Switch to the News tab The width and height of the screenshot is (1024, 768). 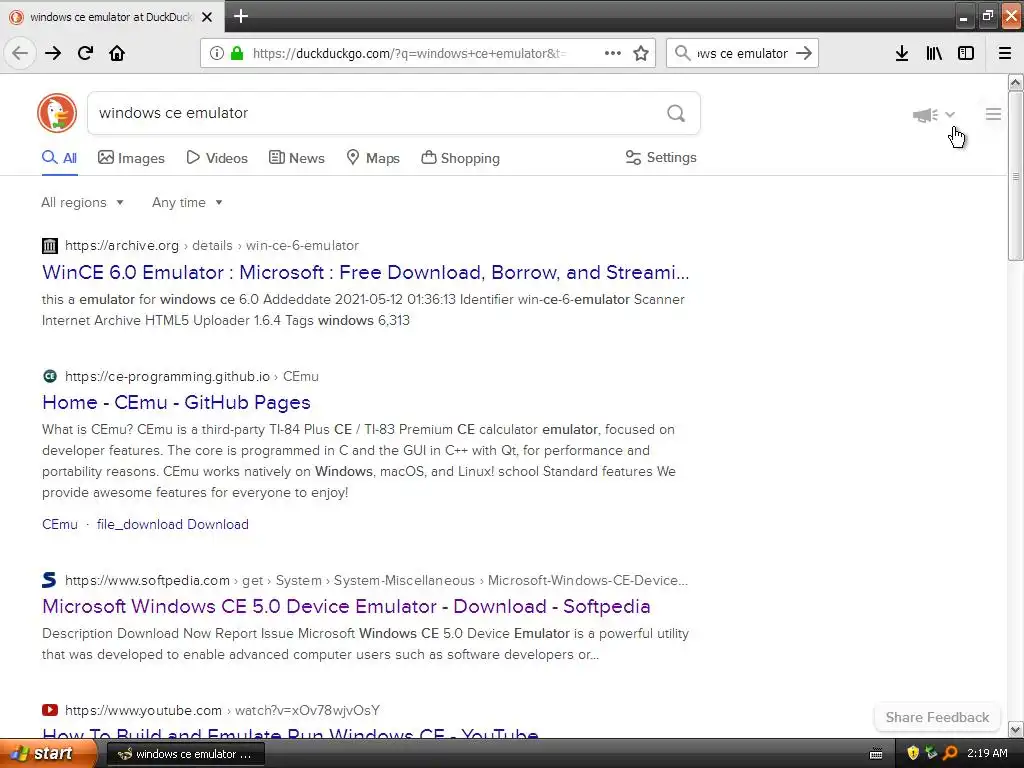296,158
